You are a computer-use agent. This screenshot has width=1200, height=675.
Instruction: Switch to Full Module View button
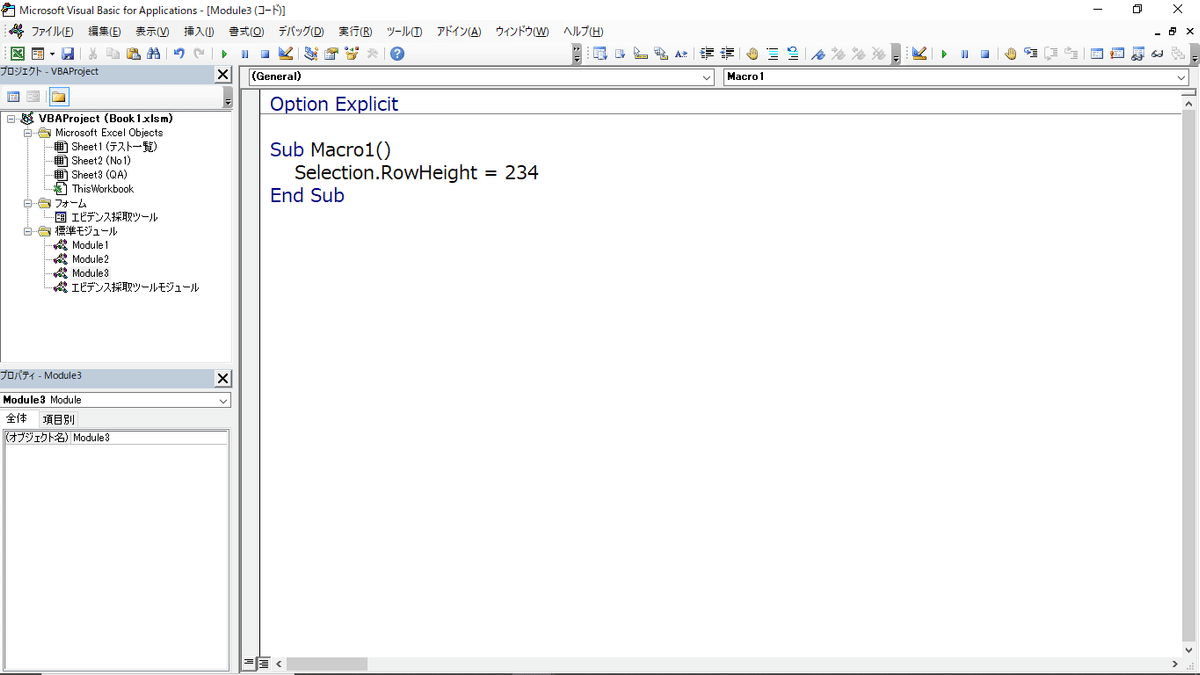tap(263, 663)
